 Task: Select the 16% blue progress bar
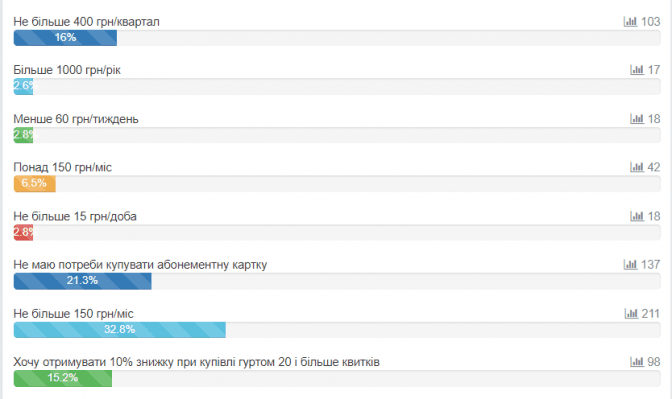pyautogui.click(x=65, y=38)
